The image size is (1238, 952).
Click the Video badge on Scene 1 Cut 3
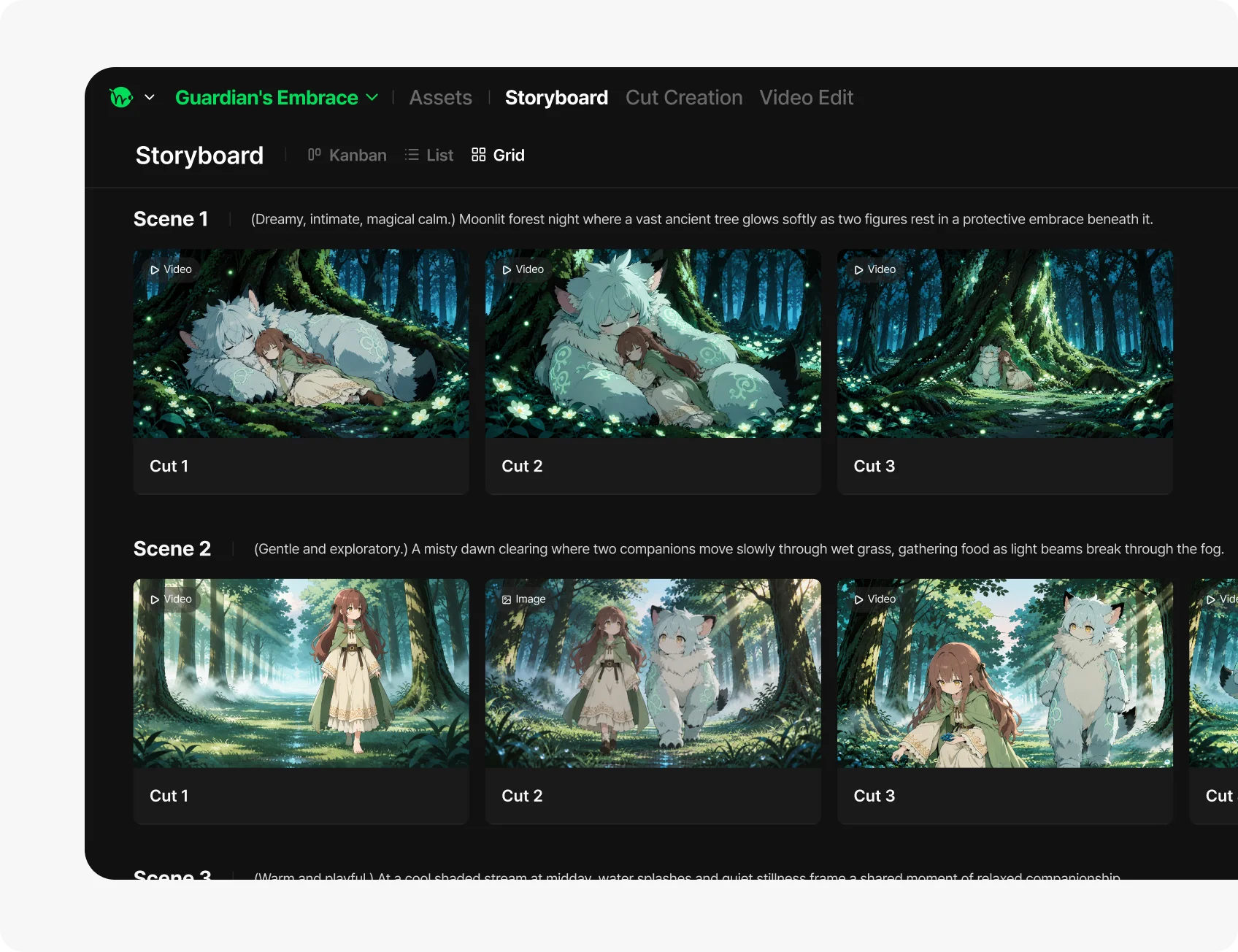click(874, 269)
